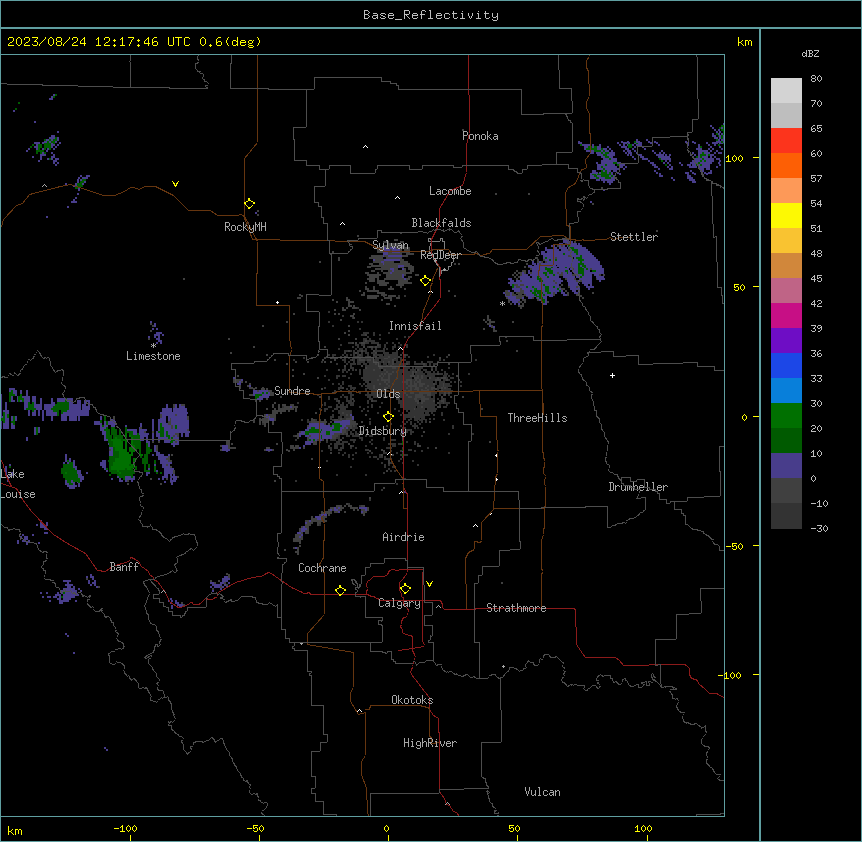Click the Innisfail city label
Image resolution: width=862 pixels, height=842 pixels.
pos(415,326)
